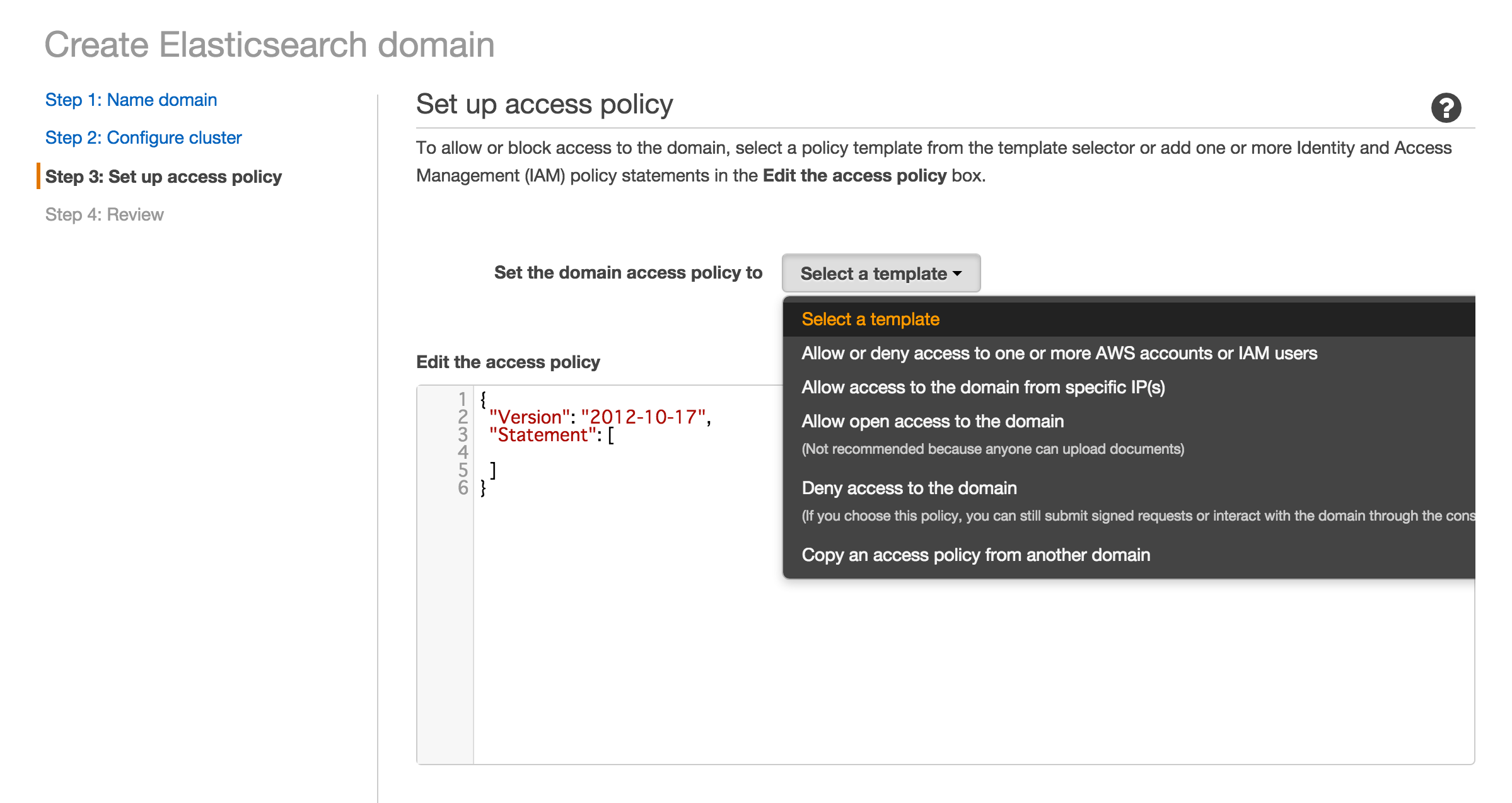Open the Select a template dropdown

tap(881, 274)
